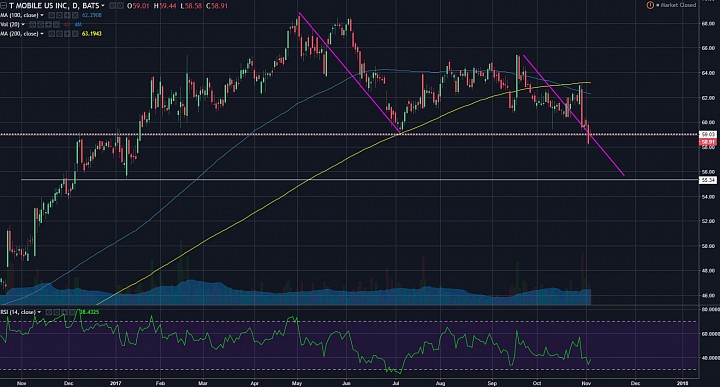Click the 80.0000 RSI scale label
The height and width of the screenshot is (387, 720).
click(x=710, y=310)
